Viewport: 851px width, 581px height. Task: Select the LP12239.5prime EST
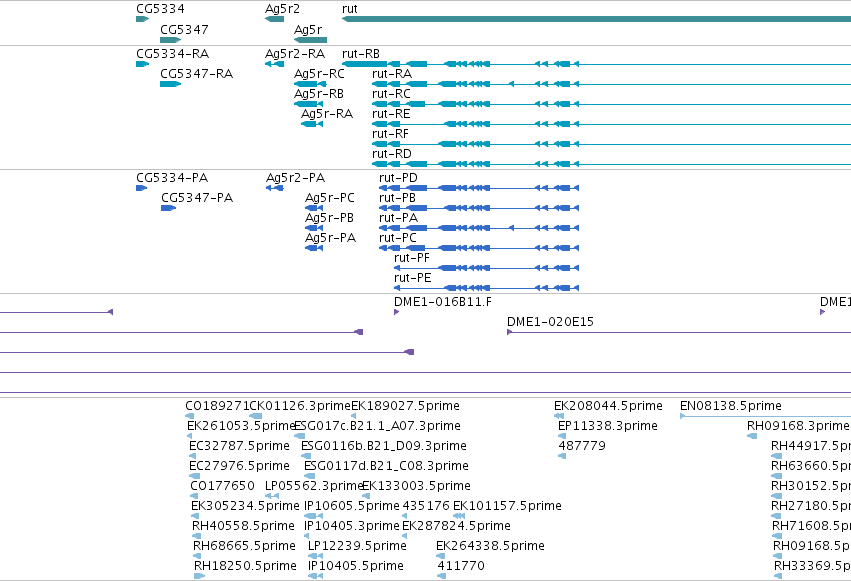(315, 556)
